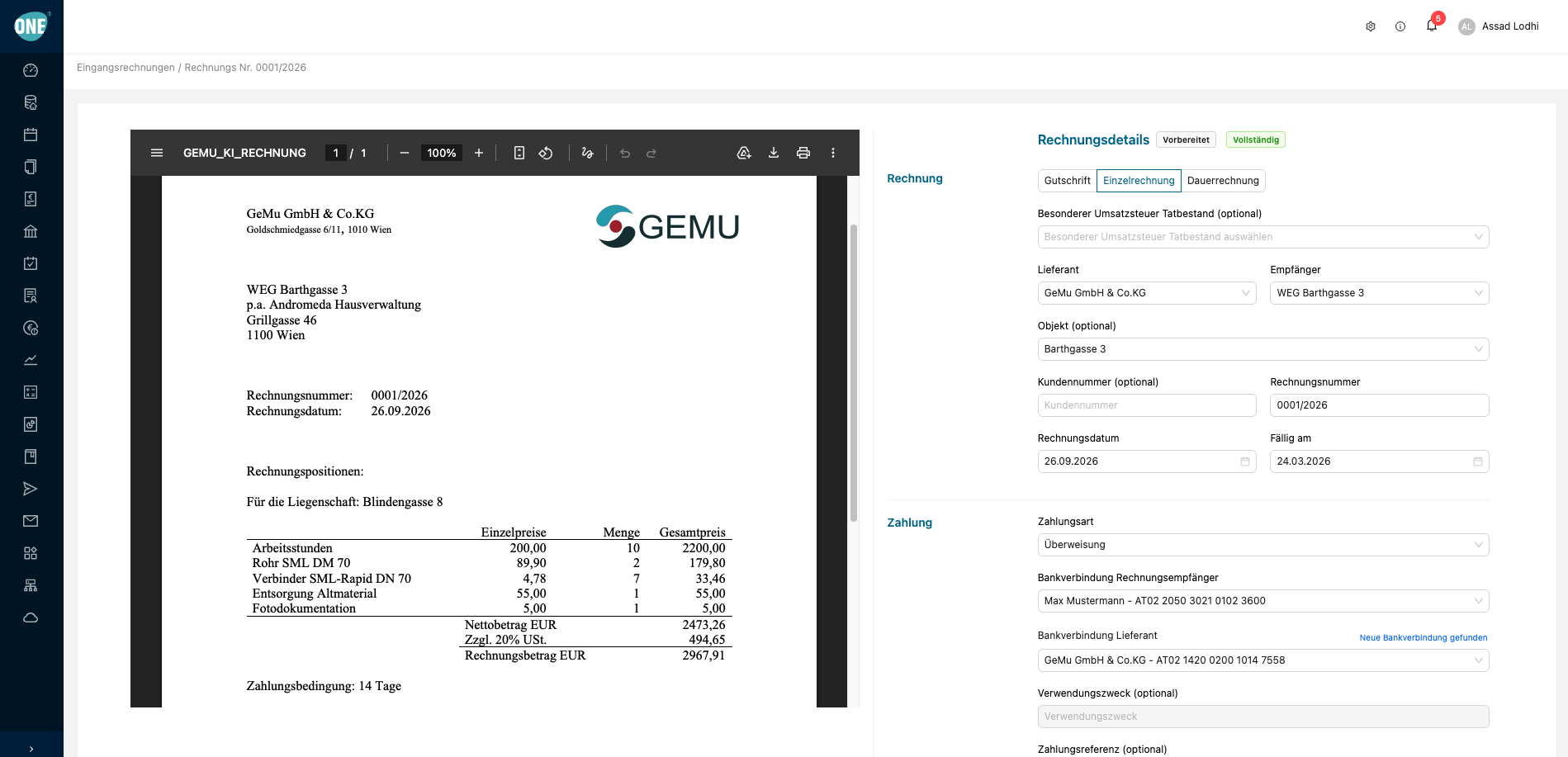This screenshot has width=1568, height=757.
Task: Open the Objekt dropdown showing Barthgasse 3
Action: point(1263,349)
